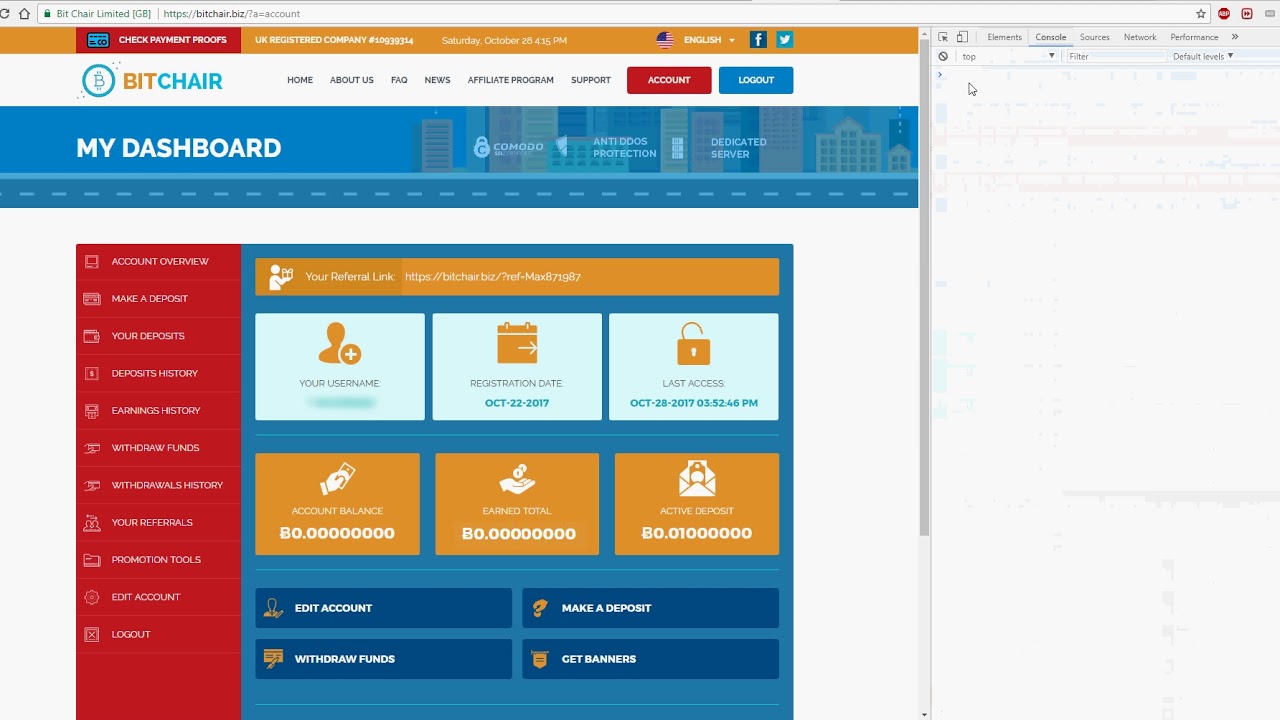Open the English language dropdown

pyautogui.click(x=710, y=40)
